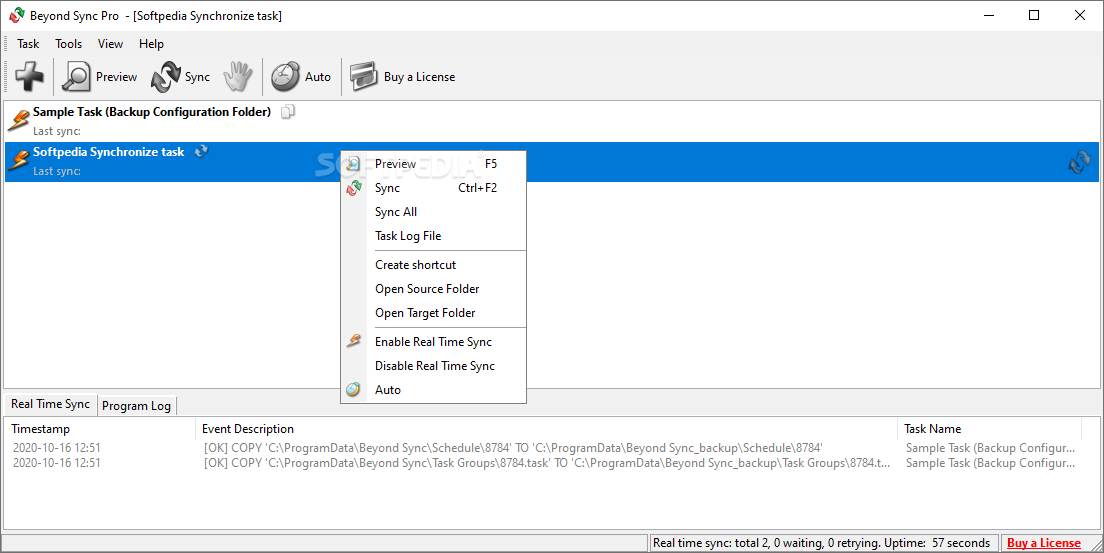The image size is (1104, 553).
Task: Click the small sync icon beside Softpedia task title
Action: click(201, 151)
